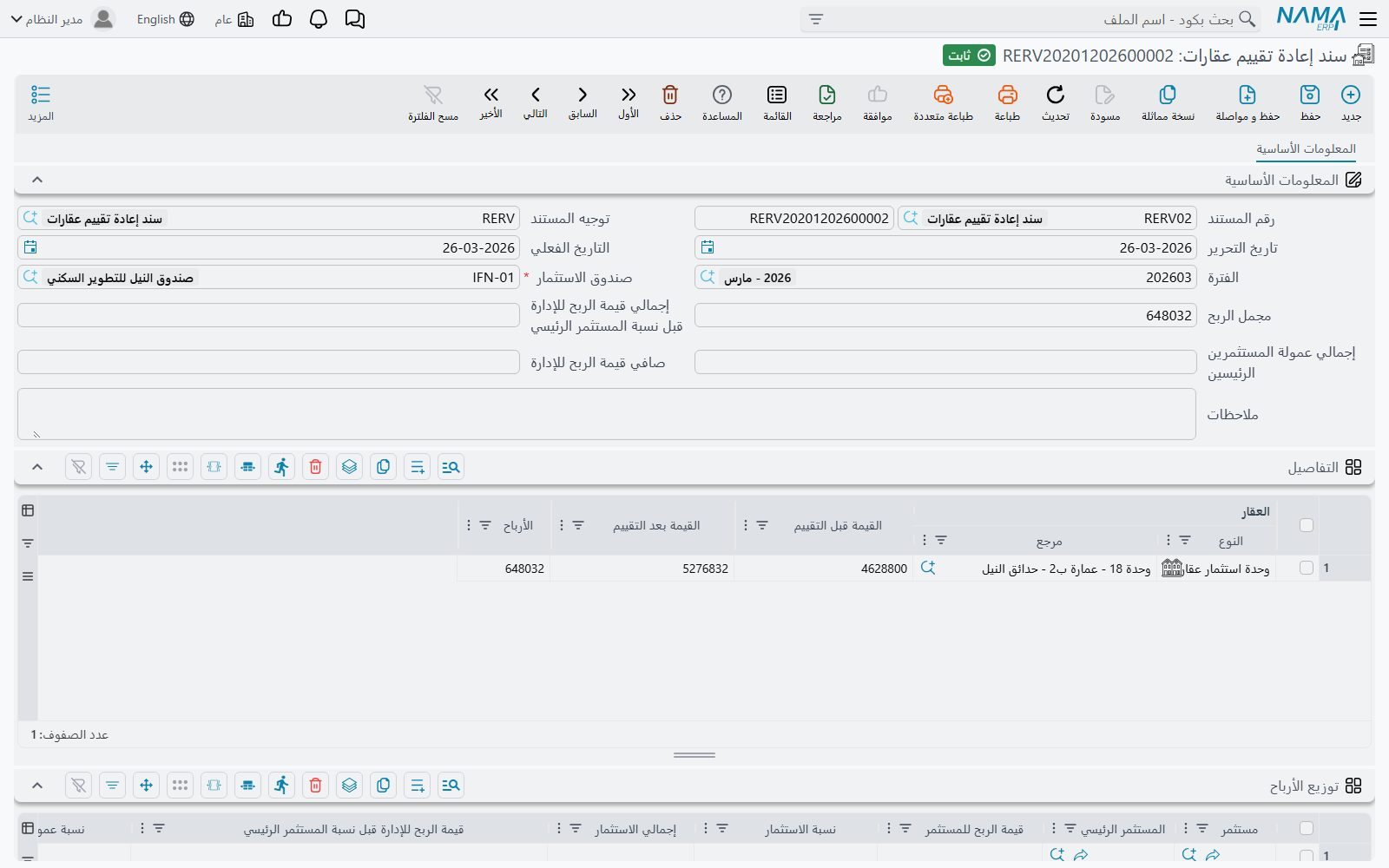Click the Print (طباعة) icon
This screenshot has height=868, width=1389.
click(1007, 95)
